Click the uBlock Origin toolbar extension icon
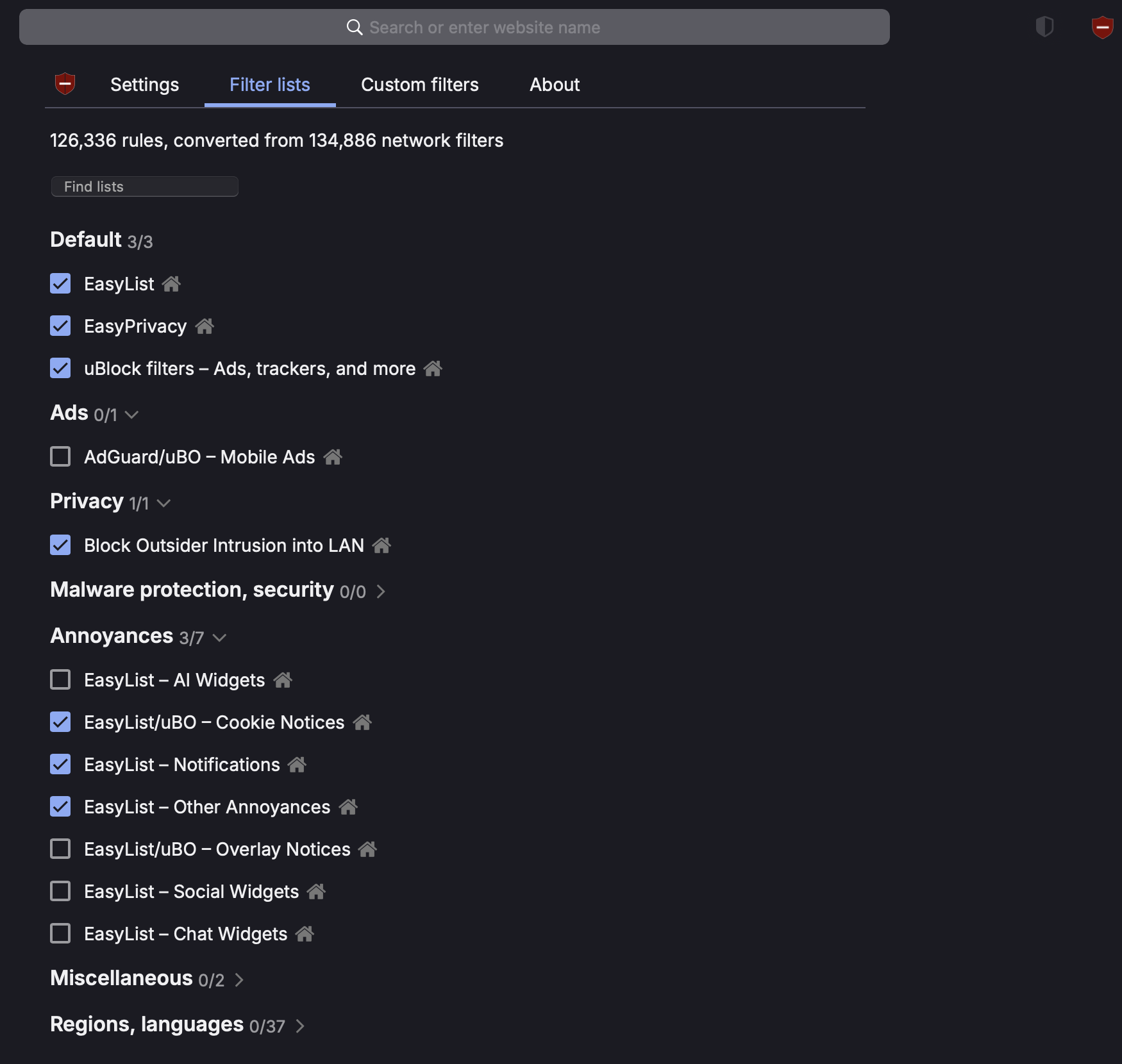 (1102, 27)
